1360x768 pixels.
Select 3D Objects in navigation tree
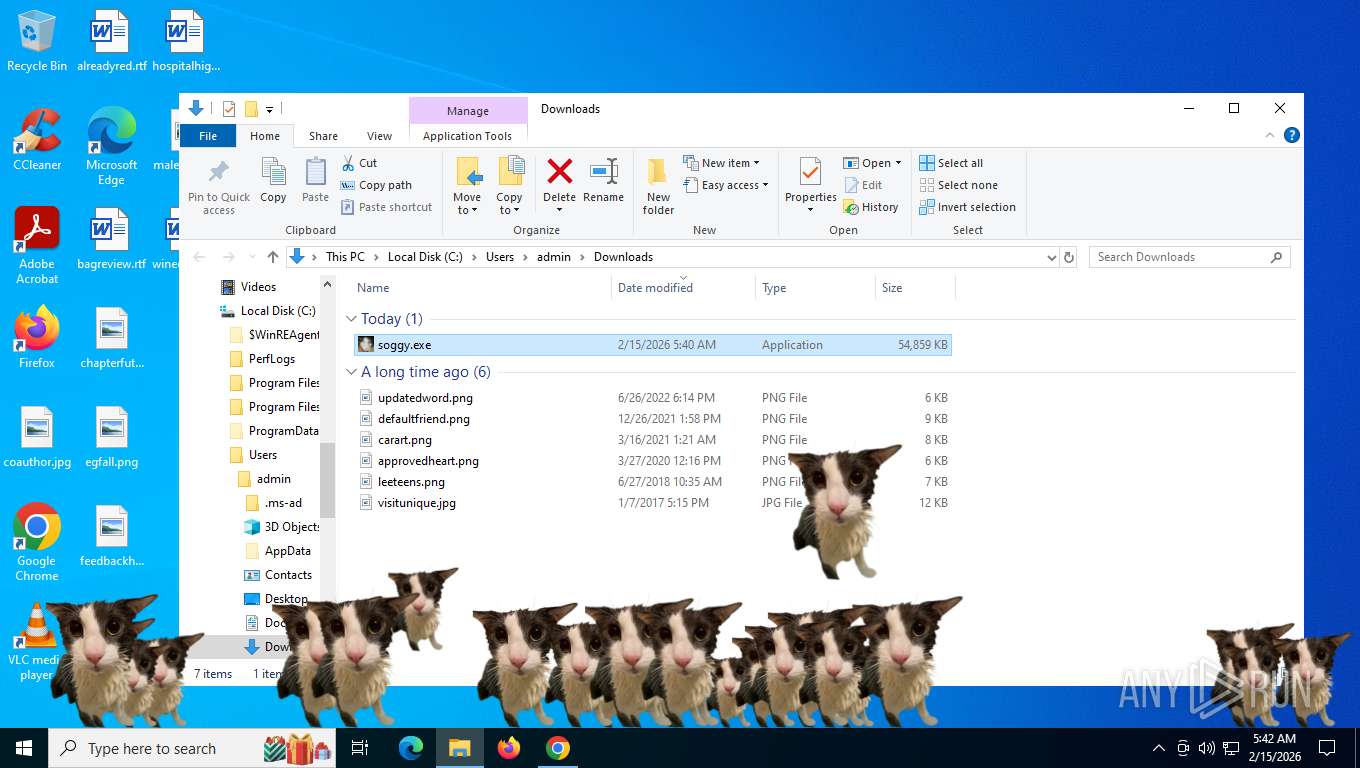click(x=282, y=527)
